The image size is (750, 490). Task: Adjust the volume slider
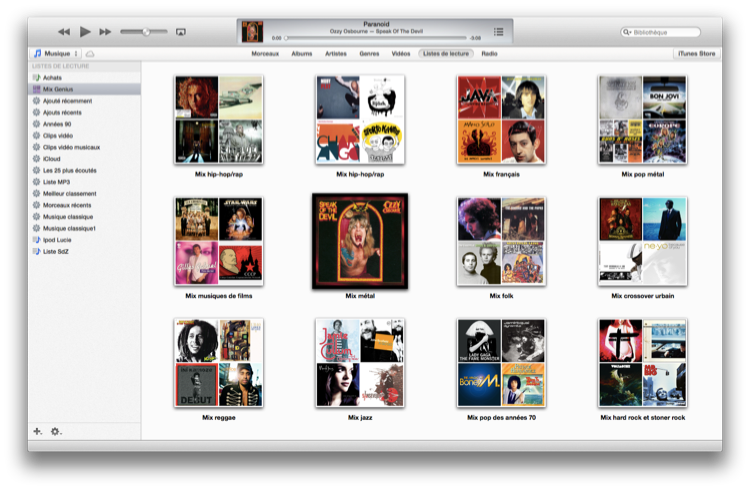[145, 32]
